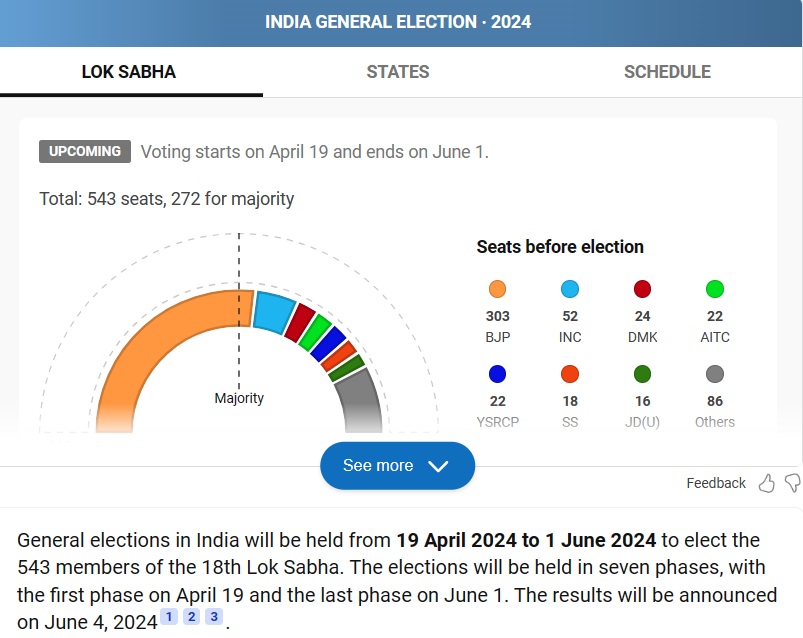The height and width of the screenshot is (638, 803).
Task: Open citation reference 2
Action: [191, 617]
